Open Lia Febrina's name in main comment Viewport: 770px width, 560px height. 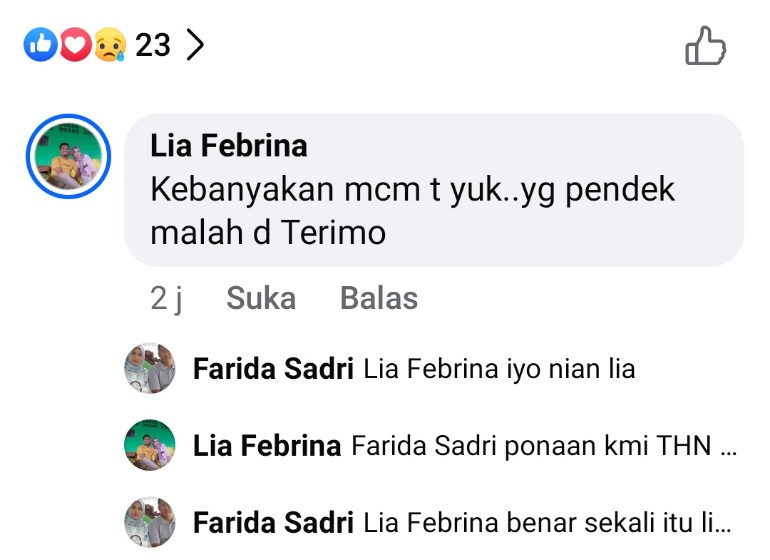click(x=229, y=146)
